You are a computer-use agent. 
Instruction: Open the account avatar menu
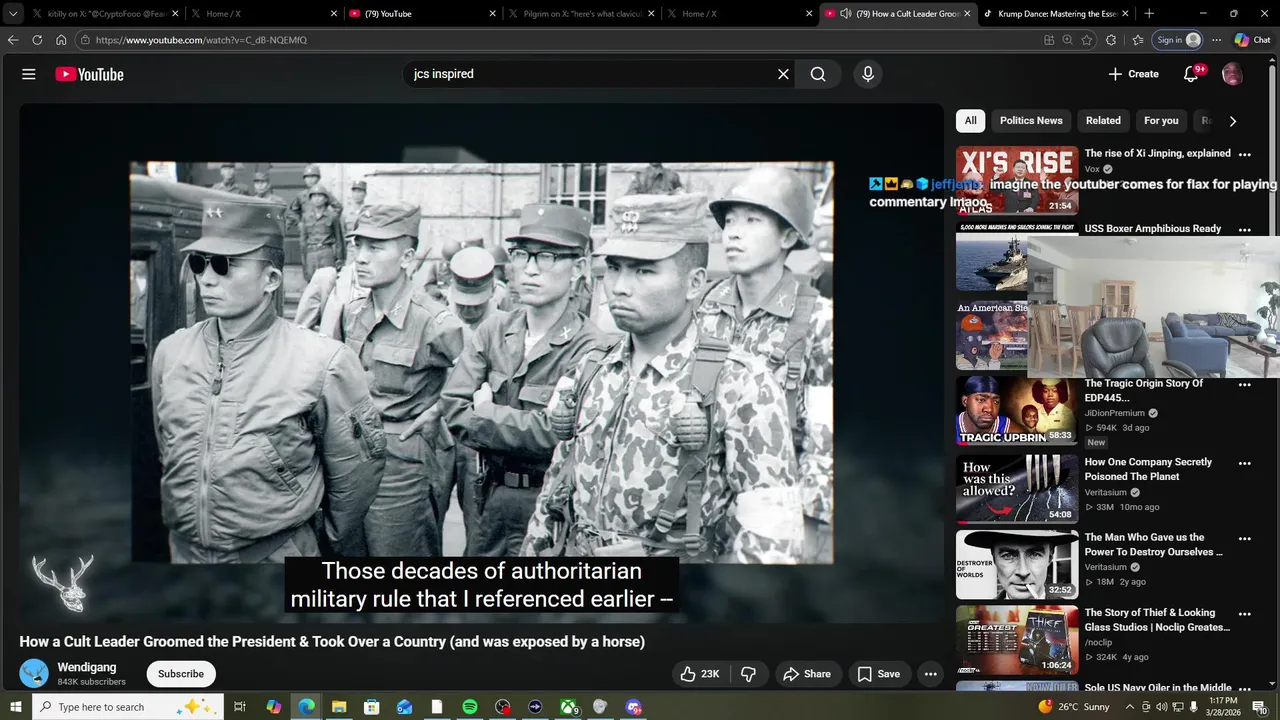pos(1232,74)
